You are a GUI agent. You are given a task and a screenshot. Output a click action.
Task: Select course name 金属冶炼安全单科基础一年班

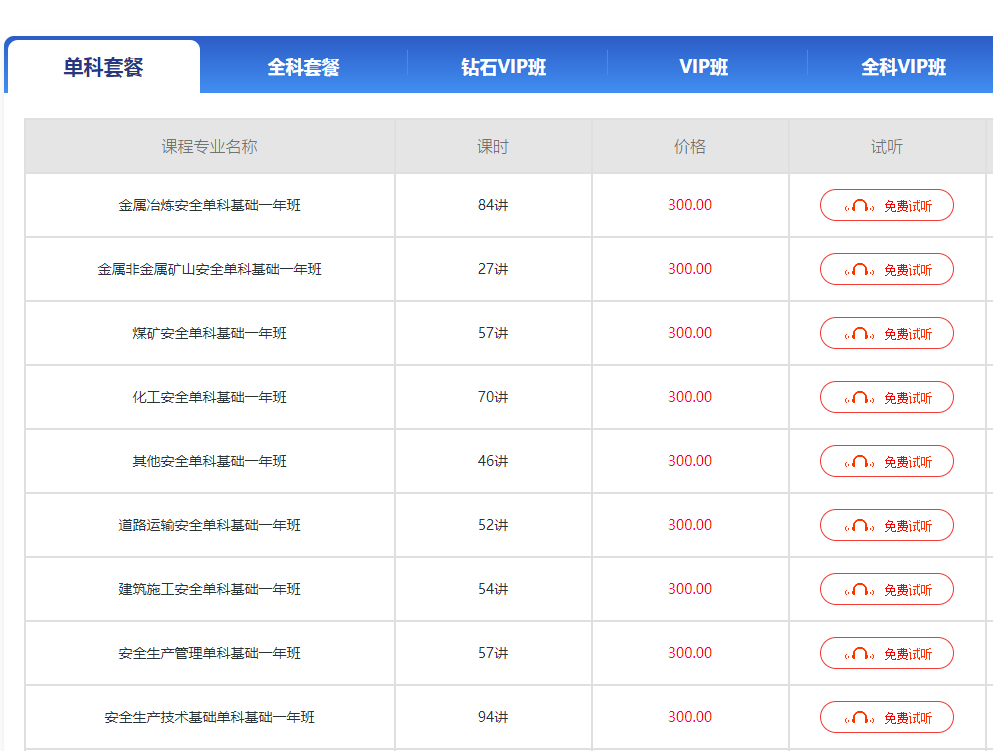click(210, 205)
